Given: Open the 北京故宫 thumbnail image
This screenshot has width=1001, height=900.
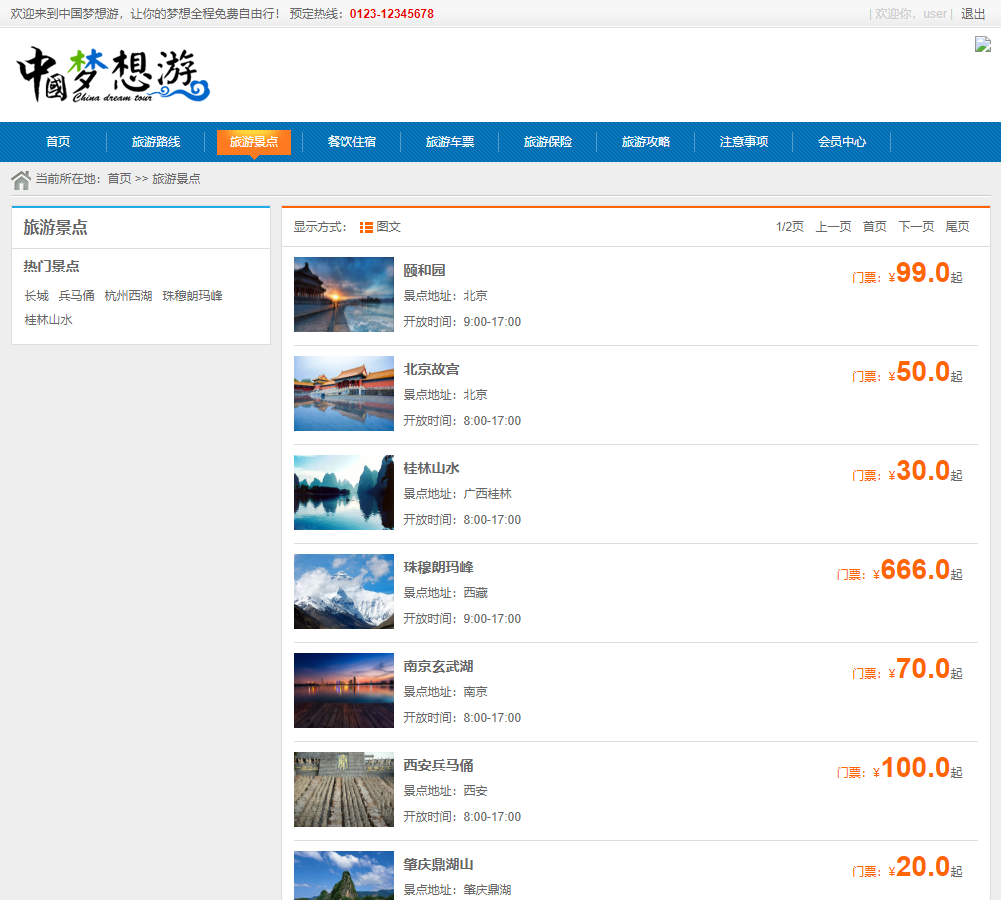Looking at the screenshot, I should [344, 393].
